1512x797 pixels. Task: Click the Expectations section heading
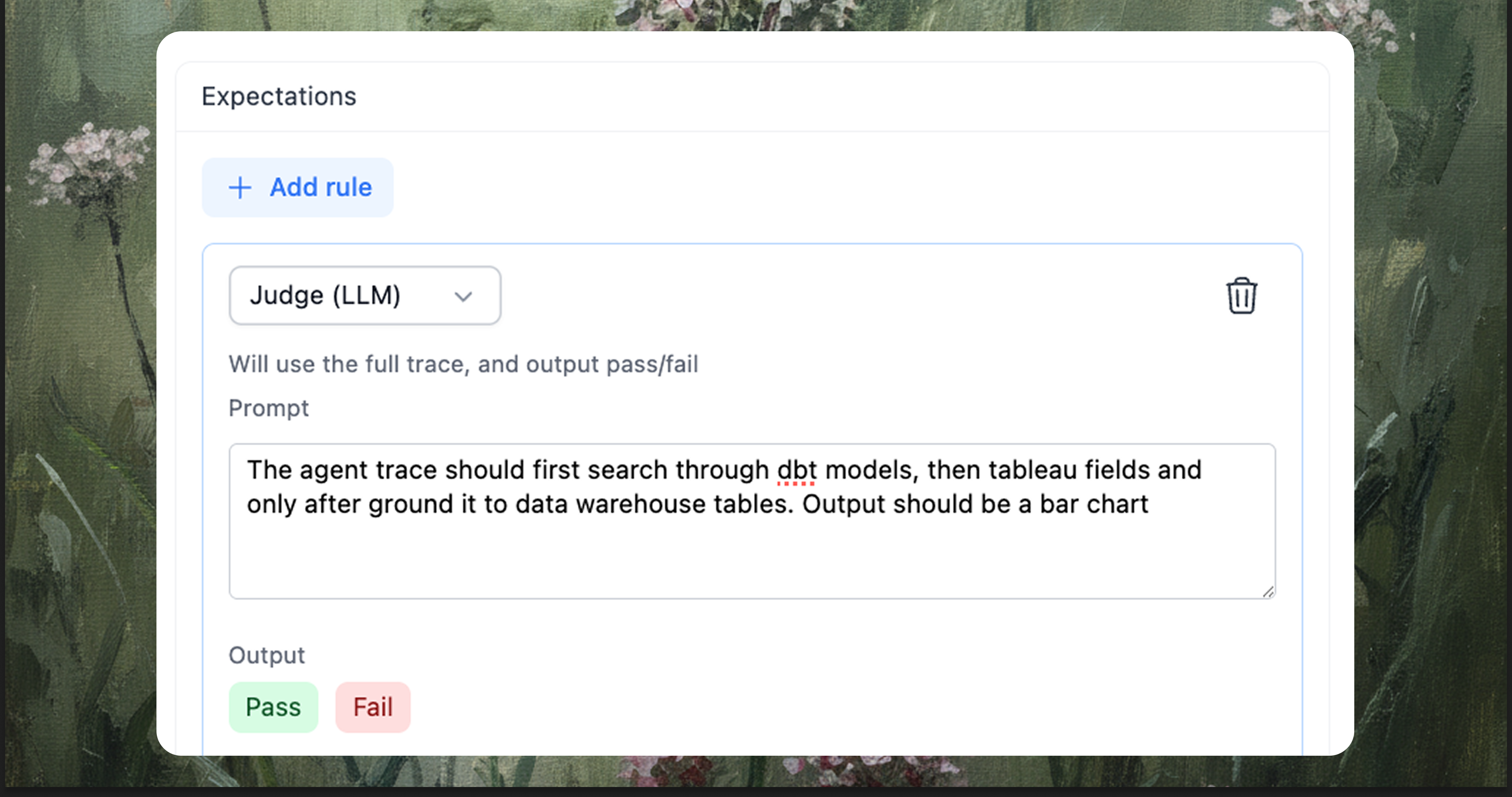tap(279, 96)
